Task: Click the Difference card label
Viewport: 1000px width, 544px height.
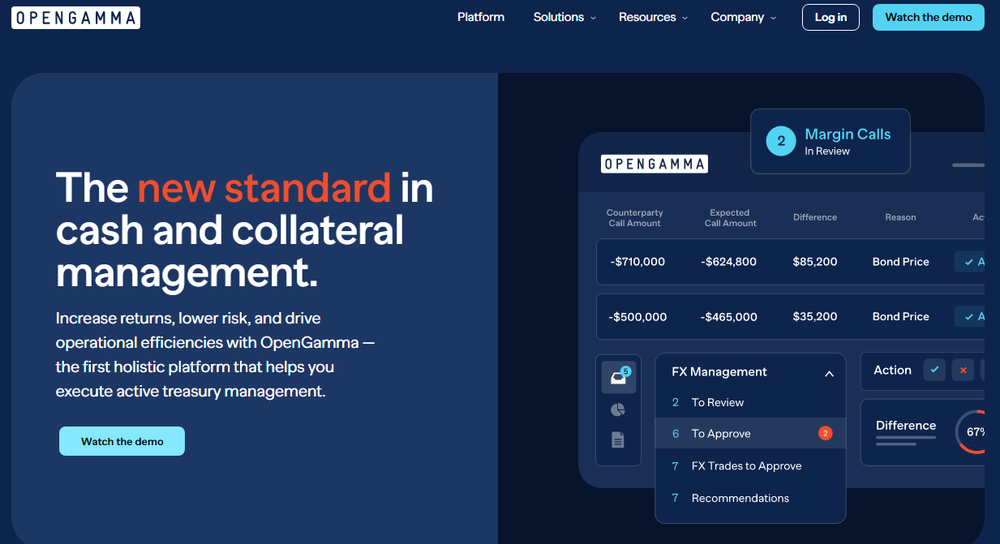Action: click(x=906, y=425)
